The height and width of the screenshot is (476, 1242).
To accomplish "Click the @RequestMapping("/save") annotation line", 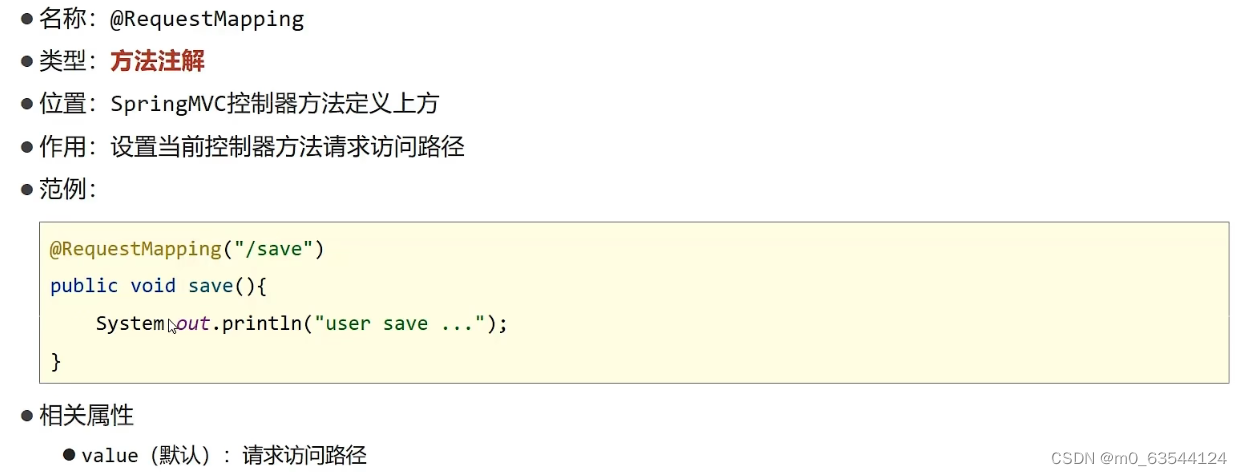I will click(187, 249).
